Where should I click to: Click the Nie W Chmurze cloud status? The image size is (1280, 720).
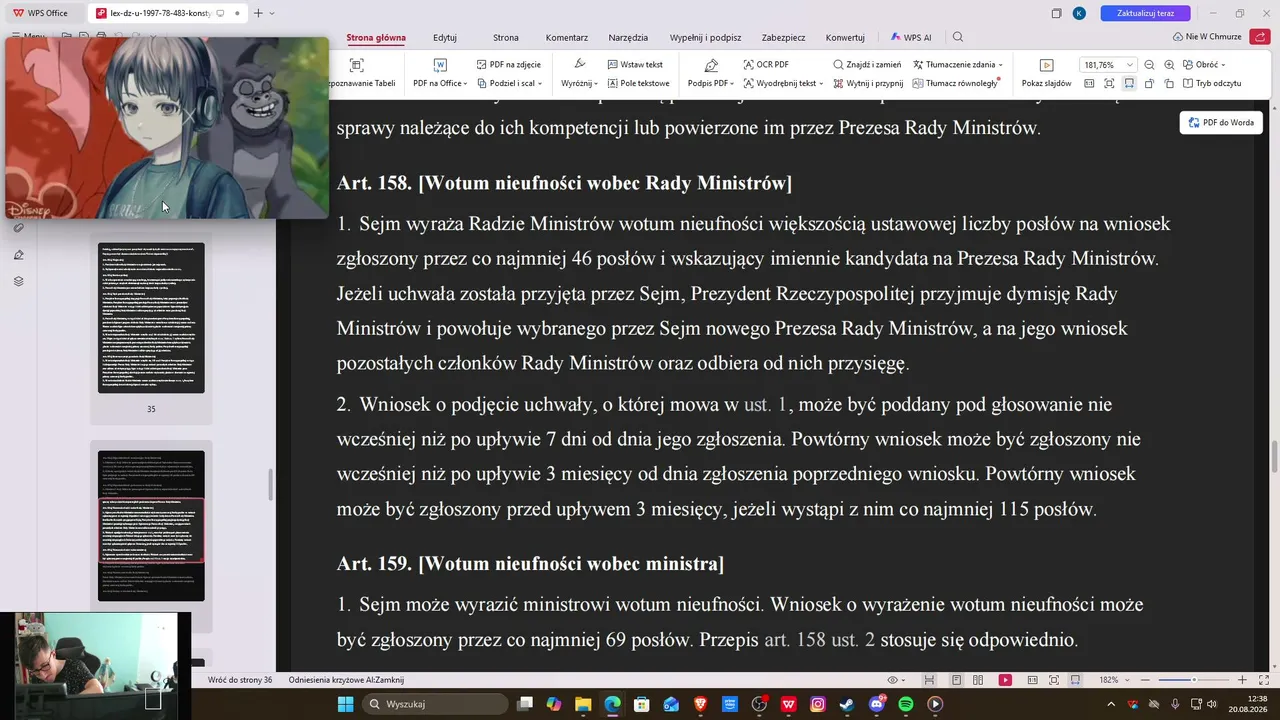tap(1207, 37)
